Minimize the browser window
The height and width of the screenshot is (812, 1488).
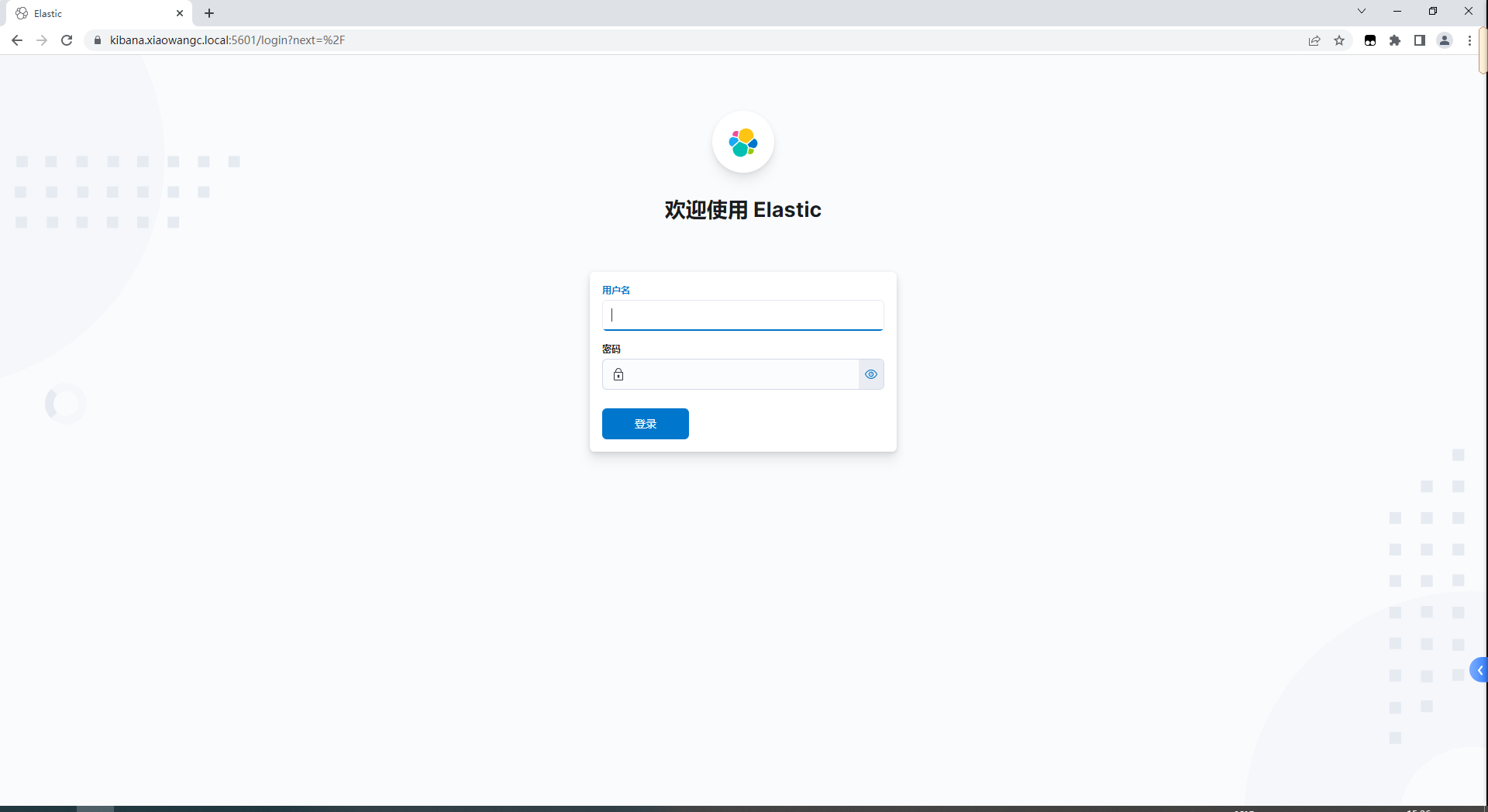click(x=1397, y=11)
